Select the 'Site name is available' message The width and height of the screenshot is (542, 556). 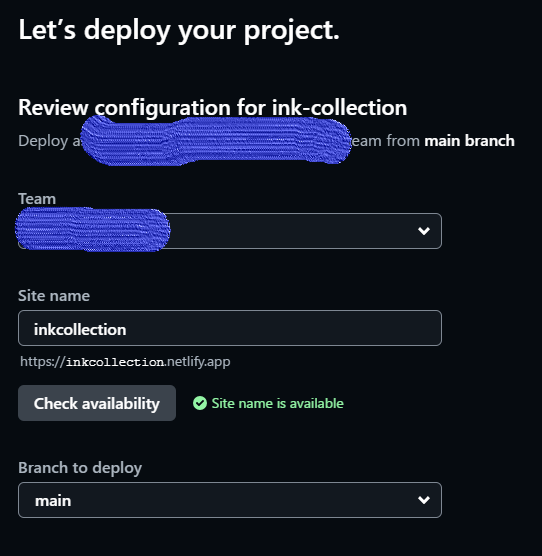pyautogui.click(x=278, y=404)
